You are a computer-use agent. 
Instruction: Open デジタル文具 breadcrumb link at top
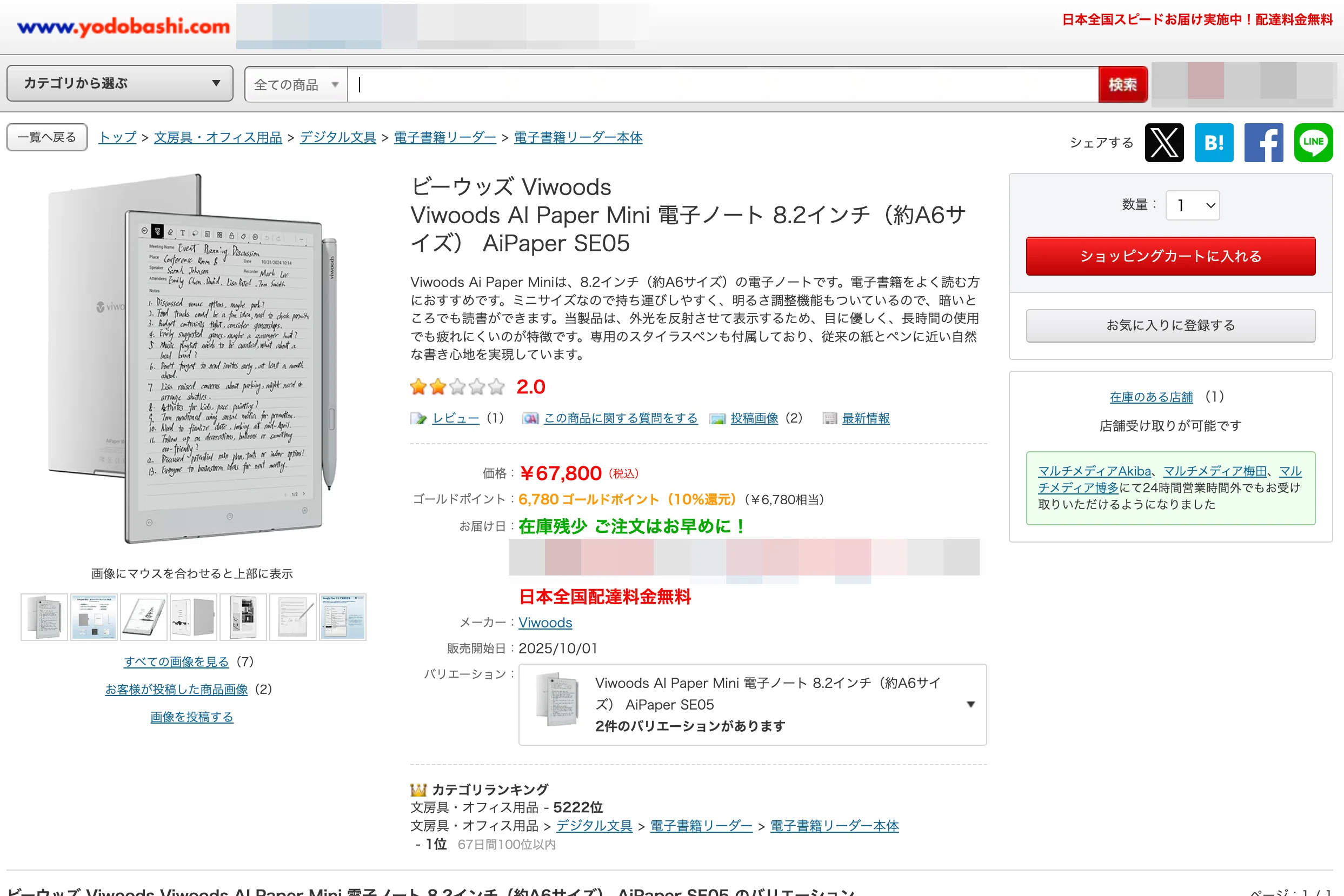[x=338, y=137]
